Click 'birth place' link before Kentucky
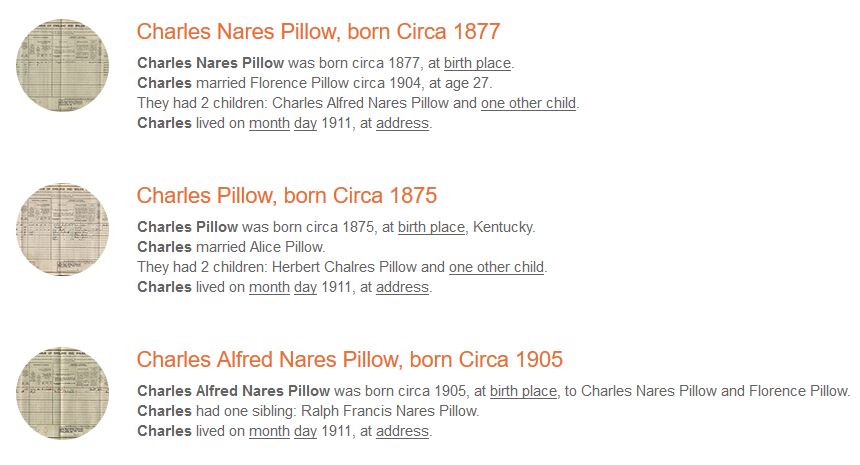Viewport: 860px width, 465px height. (x=431, y=227)
